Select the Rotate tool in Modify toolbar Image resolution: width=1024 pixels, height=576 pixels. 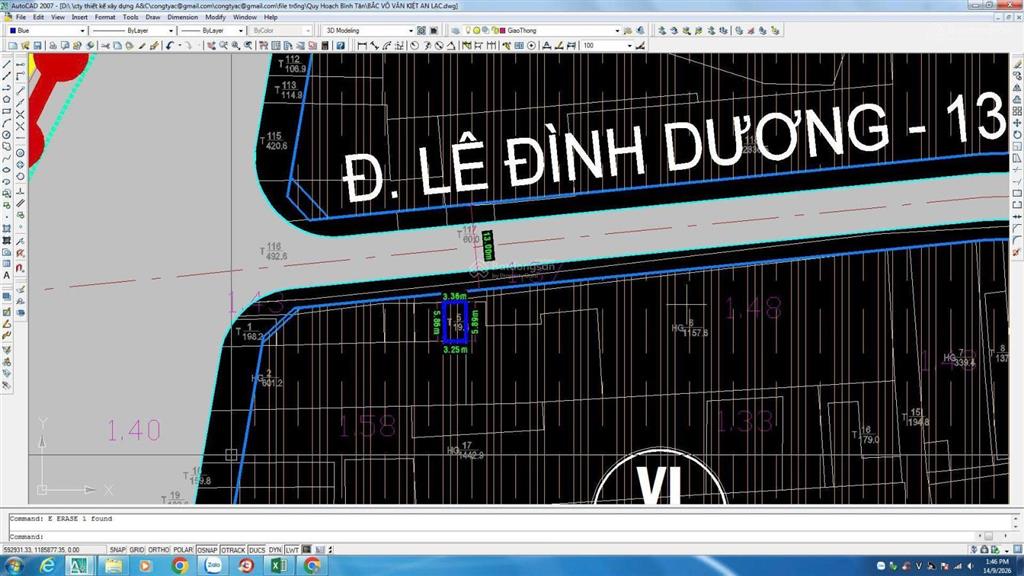click(1017, 135)
